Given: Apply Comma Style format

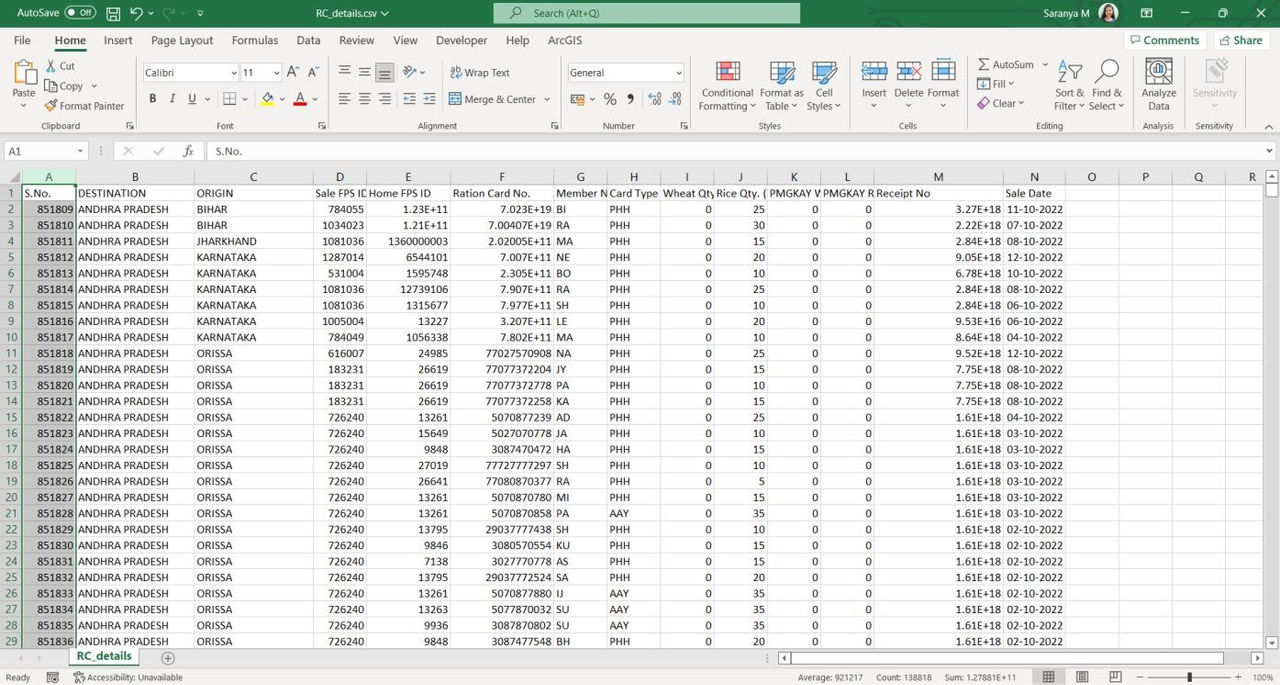Looking at the screenshot, I should 630,99.
